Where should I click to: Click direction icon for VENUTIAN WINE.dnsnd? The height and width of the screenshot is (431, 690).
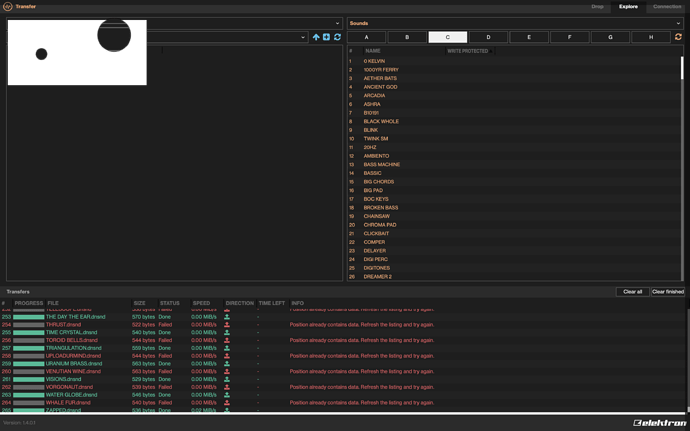click(x=227, y=372)
